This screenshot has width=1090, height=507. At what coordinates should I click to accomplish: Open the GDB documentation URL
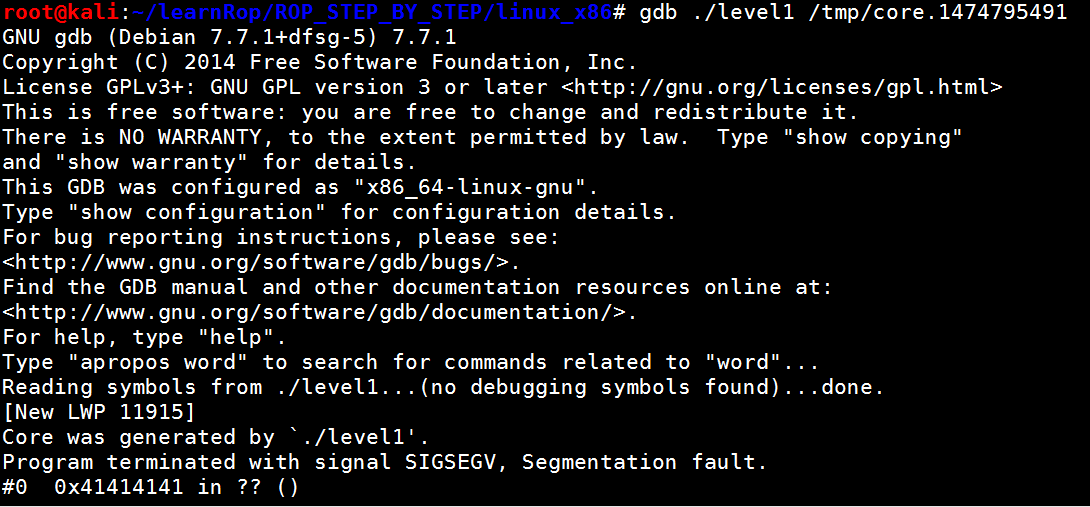click(x=320, y=312)
